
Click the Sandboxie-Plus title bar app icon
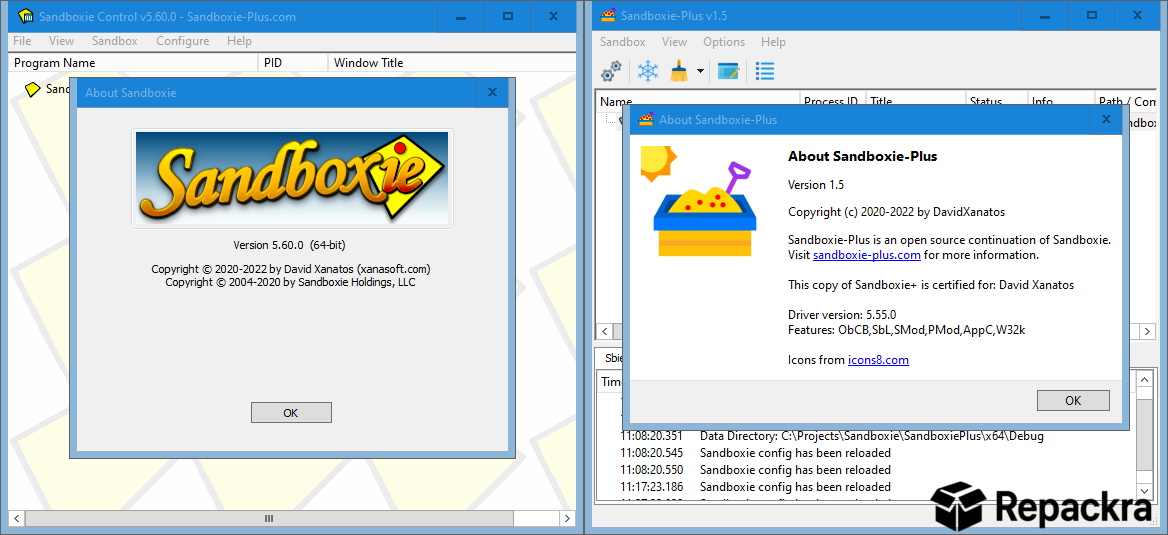(x=608, y=15)
